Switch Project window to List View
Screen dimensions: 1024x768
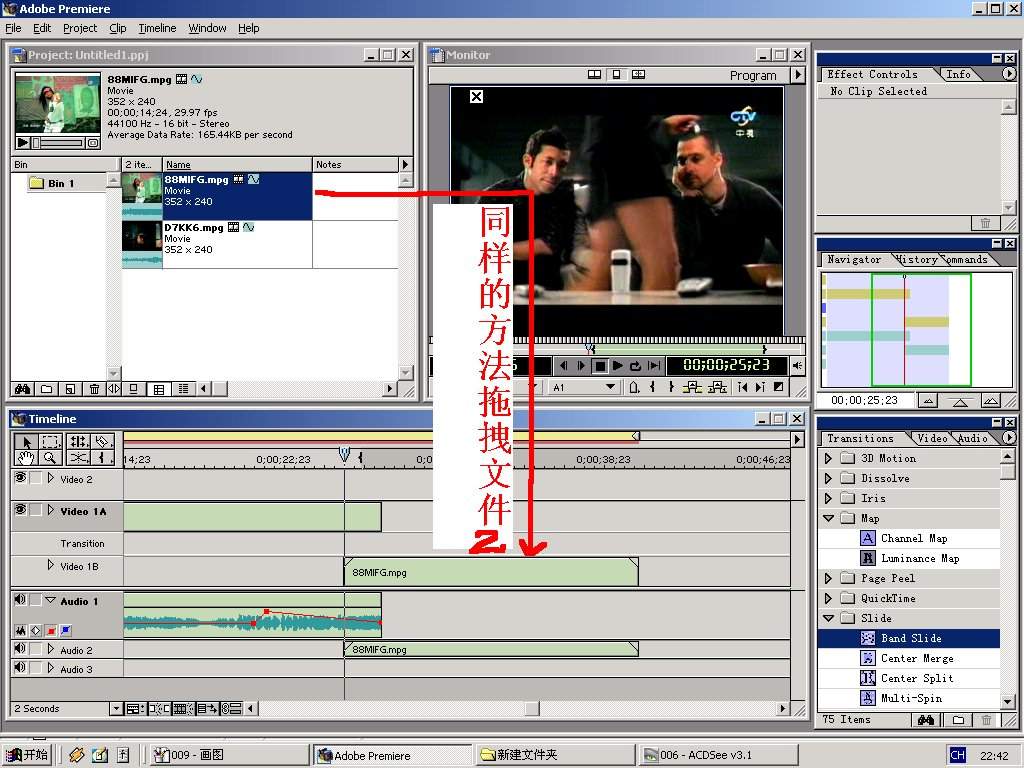(x=184, y=389)
